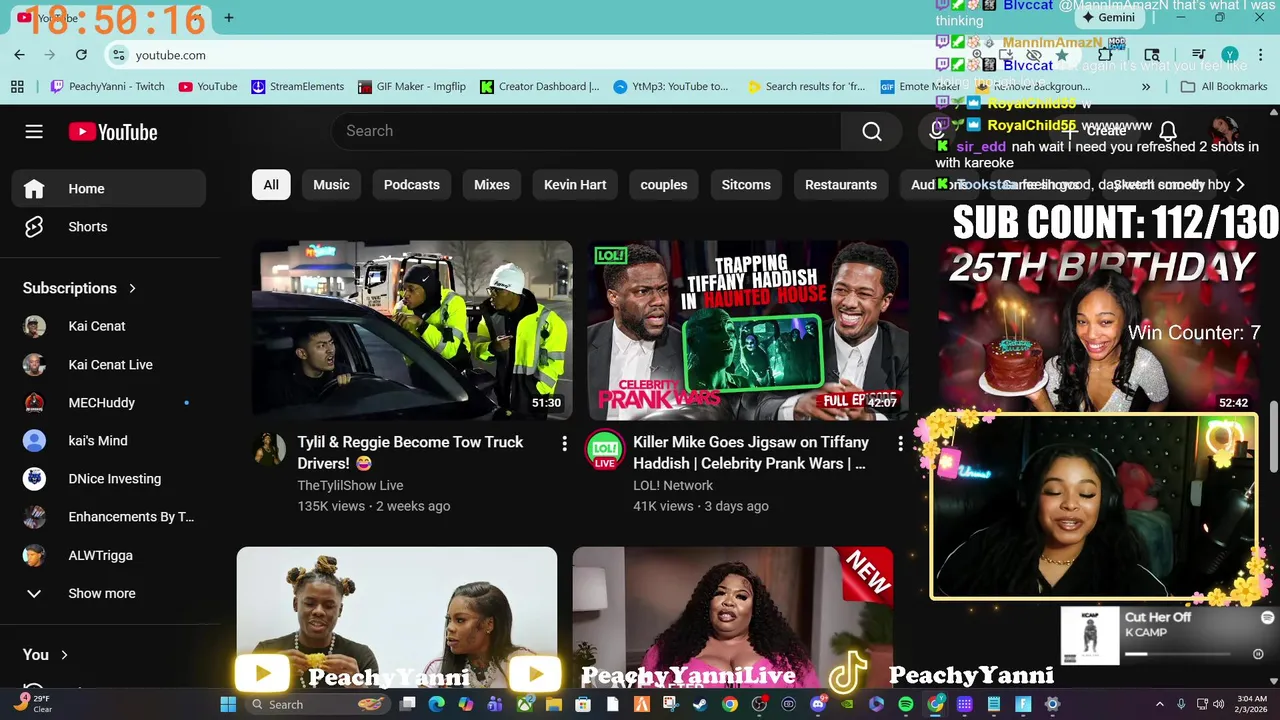The width and height of the screenshot is (1280, 720).
Task: Click LOL! Network channel avatar
Action: [605, 450]
